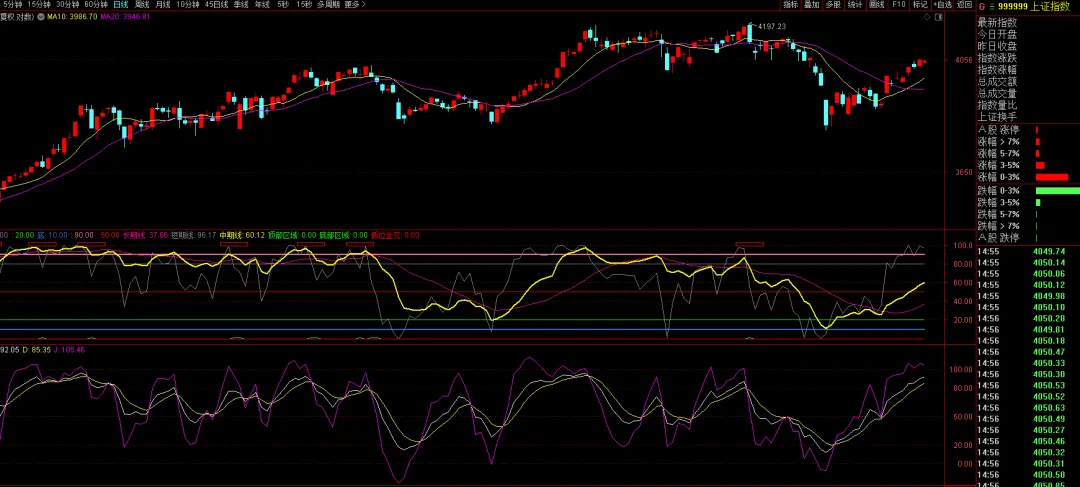Toggle the side panel layout icon
The width and height of the screenshot is (1080, 487).
tap(939, 18)
